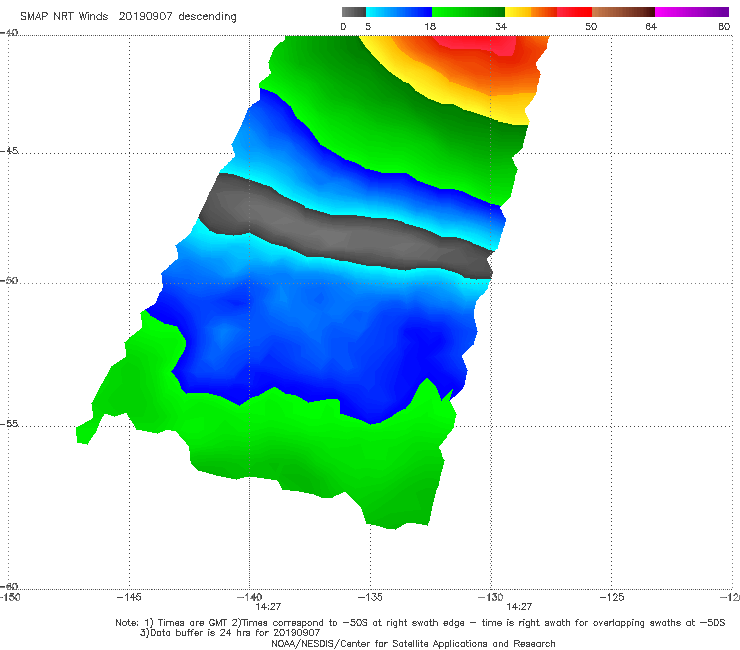Click the longitude label '-145' on the bottom axis
Image resolution: width=740 pixels, height=650 pixels.
tap(129, 597)
